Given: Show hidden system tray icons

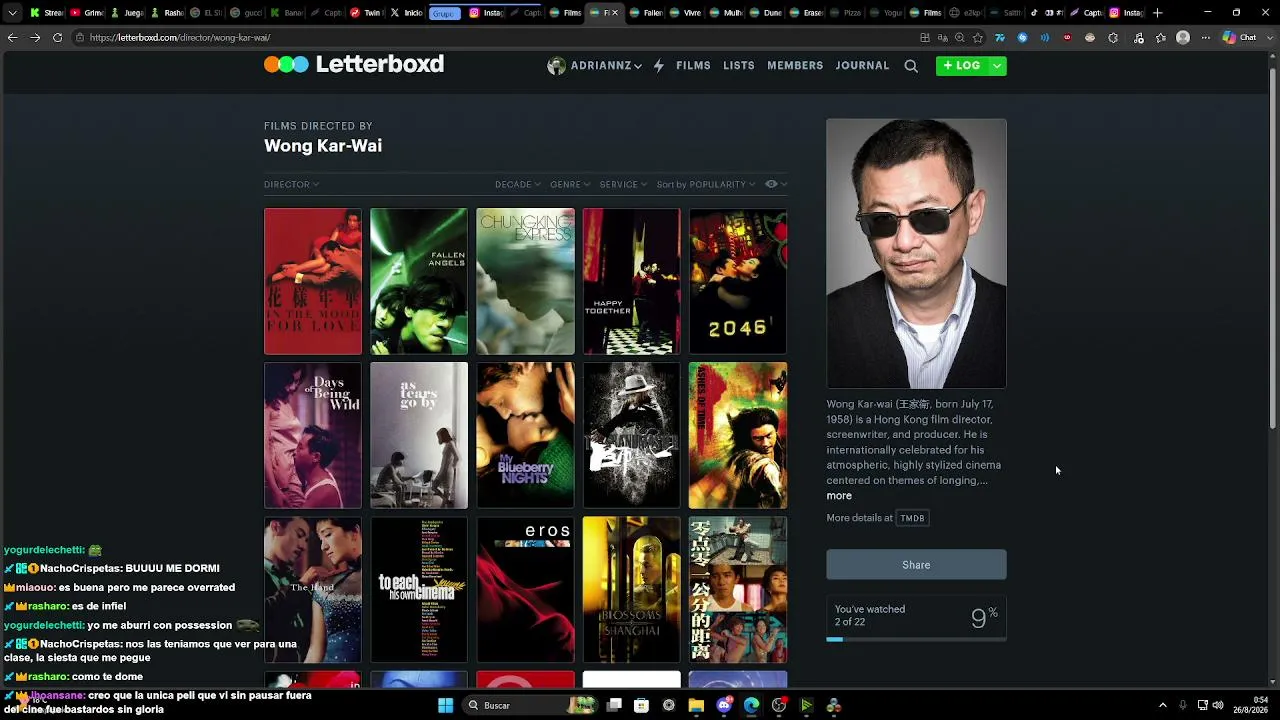Looking at the screenshot, I should tap(1162, 705).
